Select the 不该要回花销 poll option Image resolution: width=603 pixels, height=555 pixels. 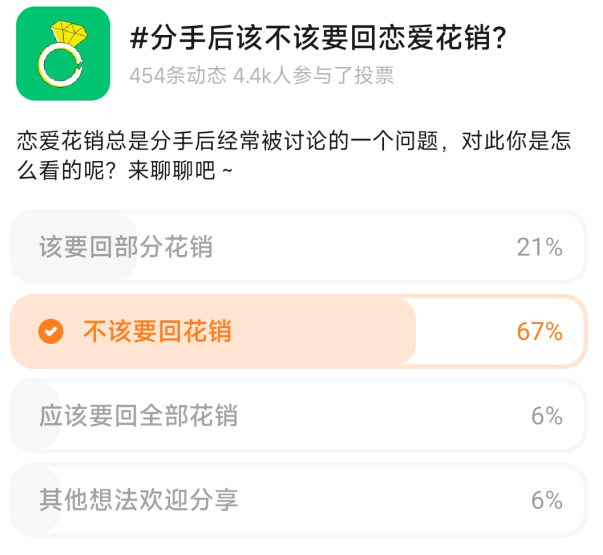pyautogui.click(x=157, y=332)
